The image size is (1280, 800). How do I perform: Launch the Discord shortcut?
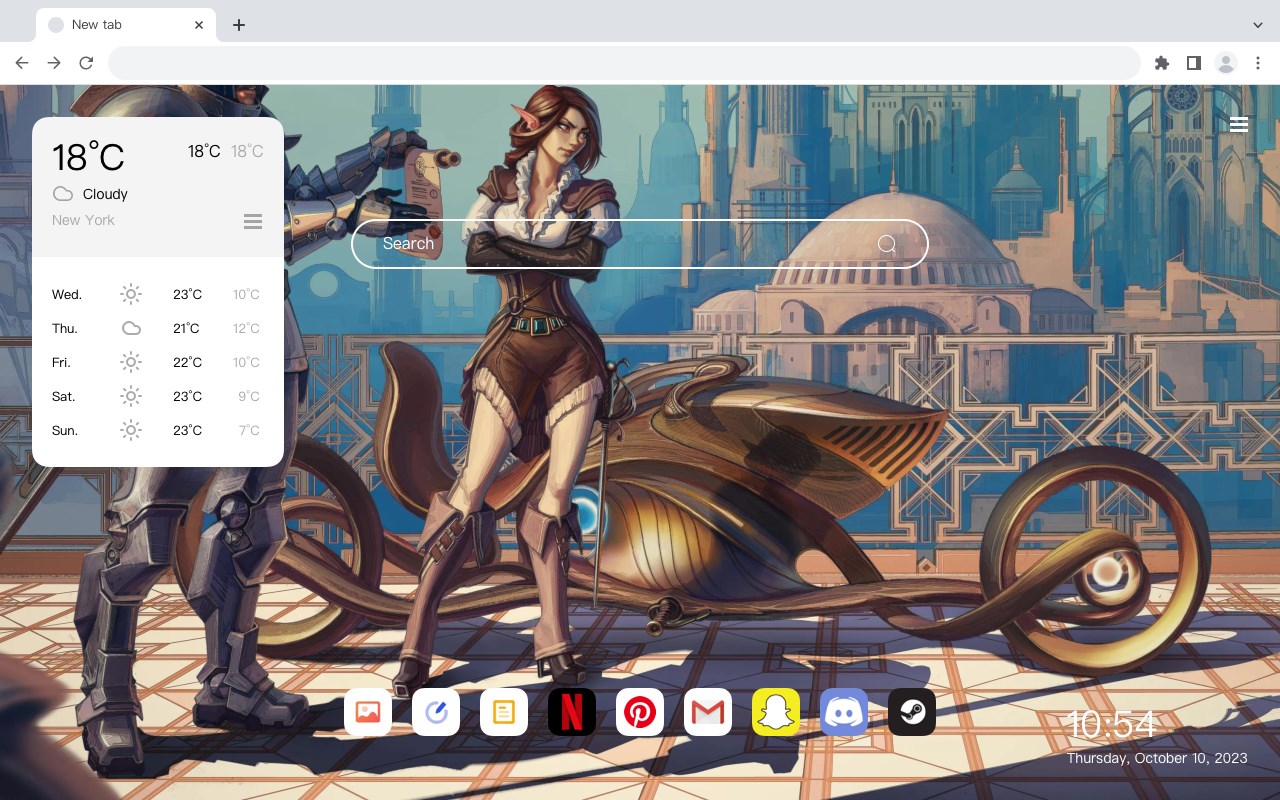844,712
